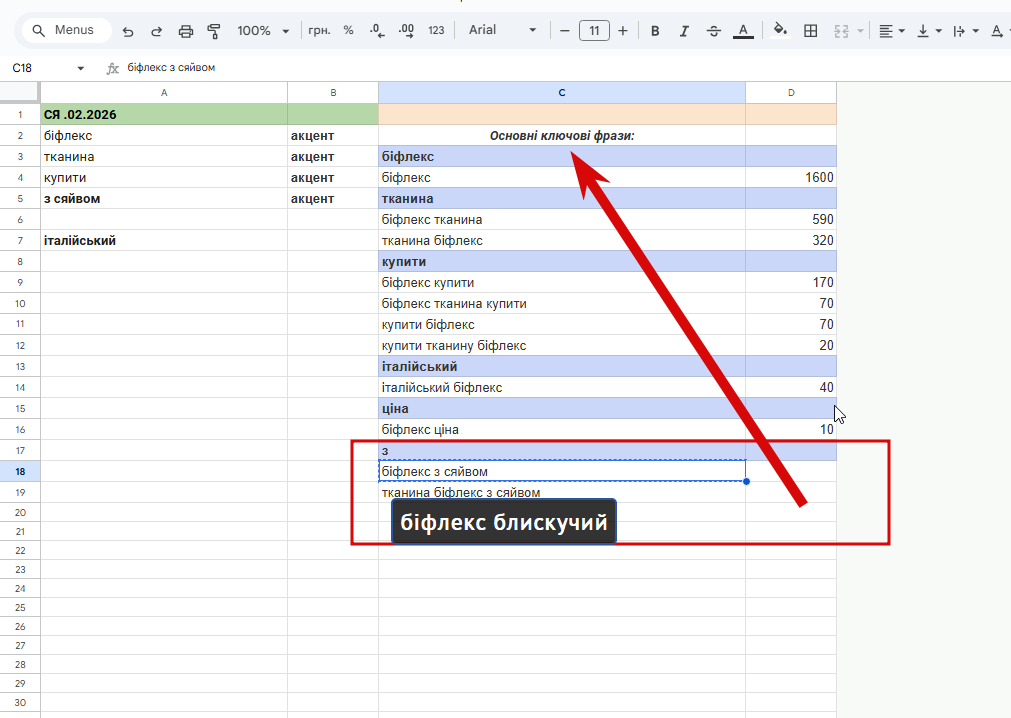Open the text color picker
Screen dimensions: 1011x718
743,30
